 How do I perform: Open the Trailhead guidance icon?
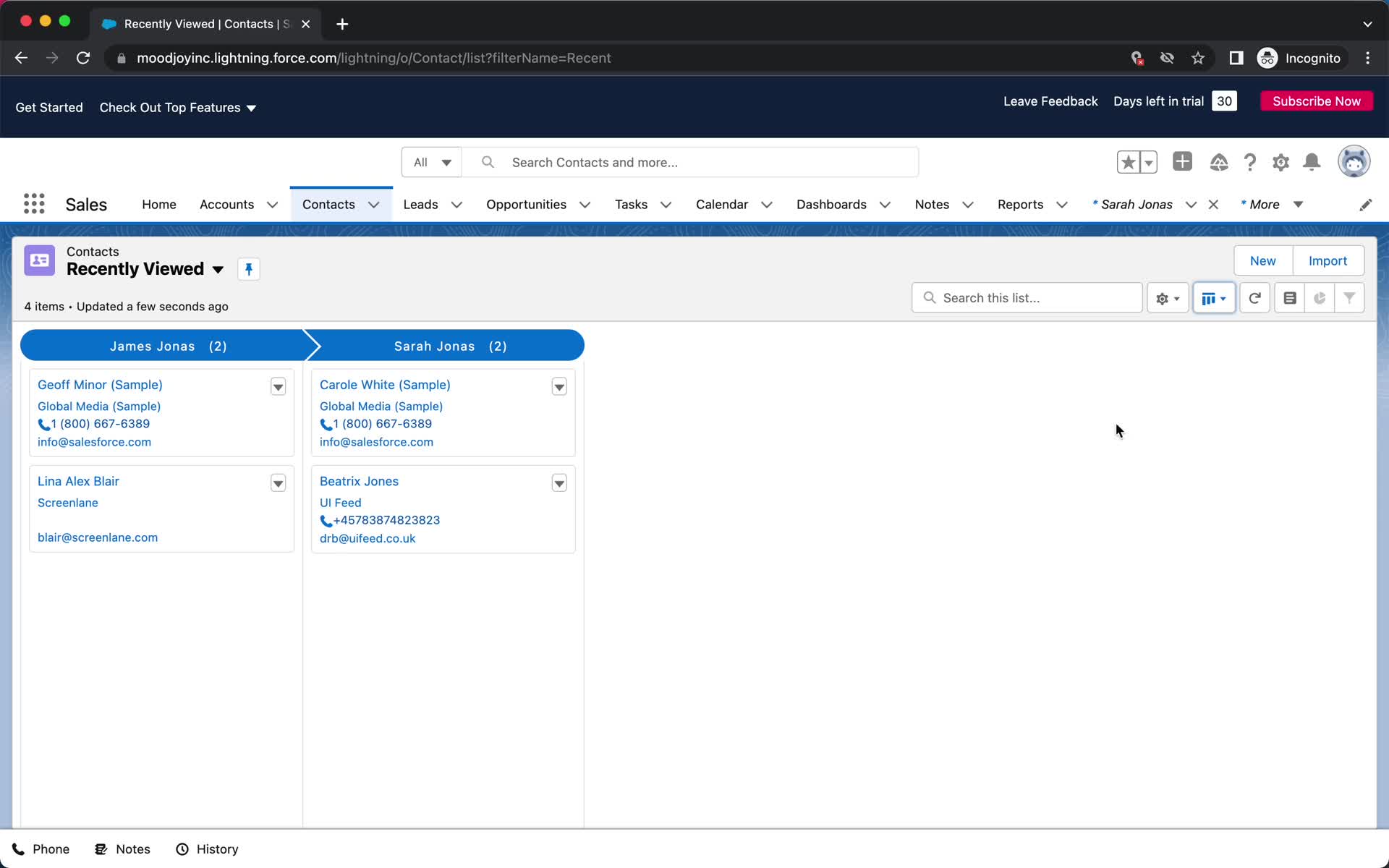(1219, 162)
